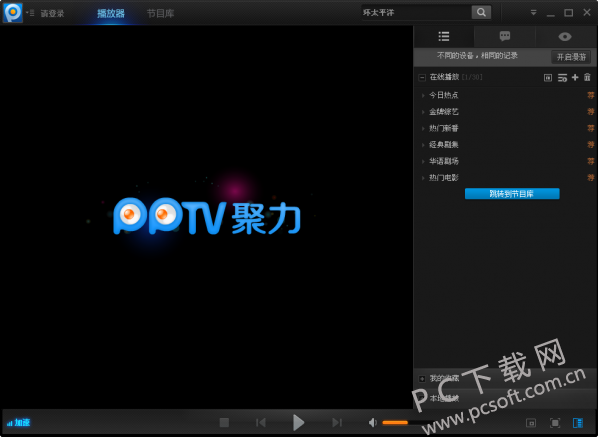
Task: Open the chat bubble tab
Action: pos(505,37)
